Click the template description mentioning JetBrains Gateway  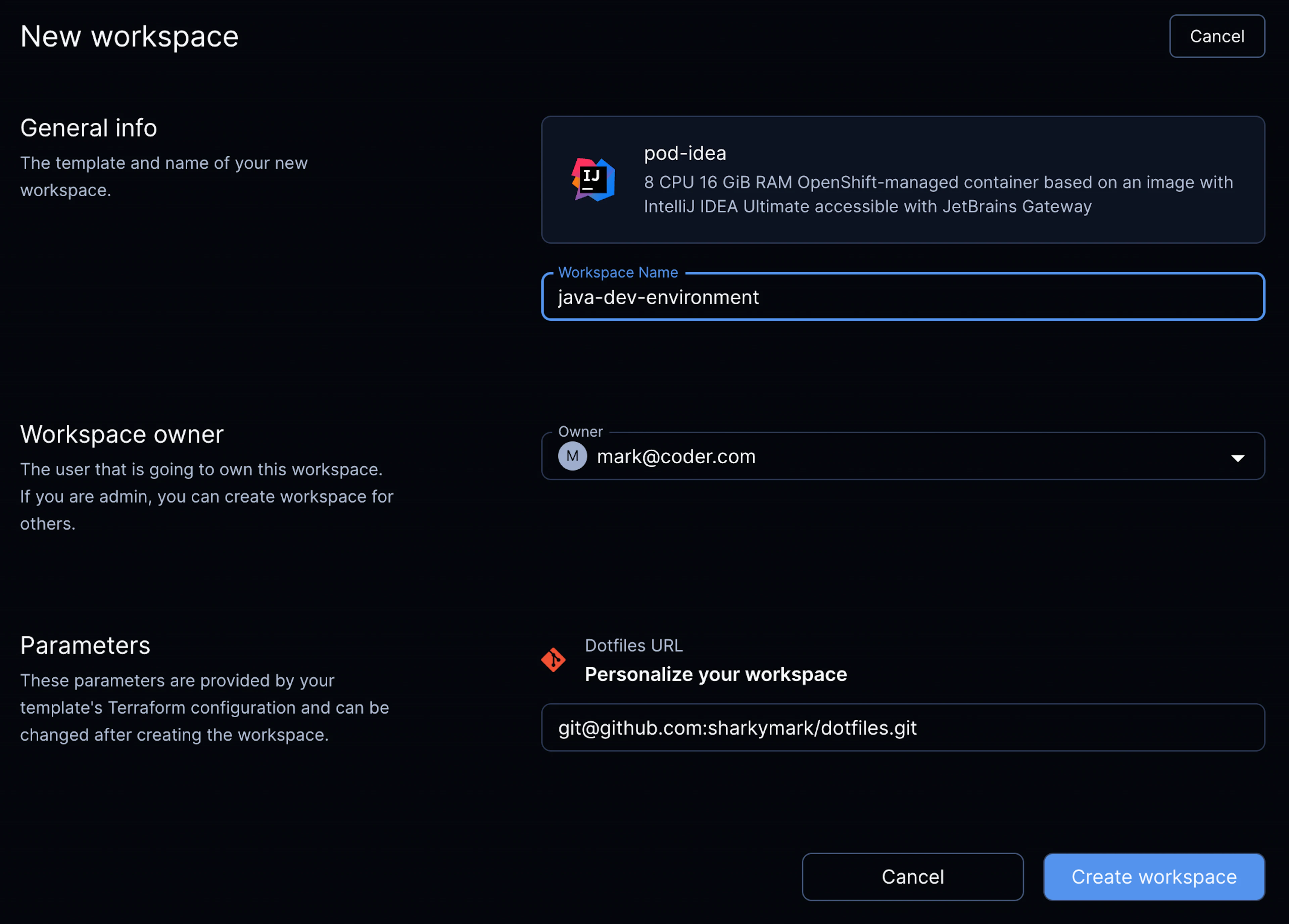(938, 194)
